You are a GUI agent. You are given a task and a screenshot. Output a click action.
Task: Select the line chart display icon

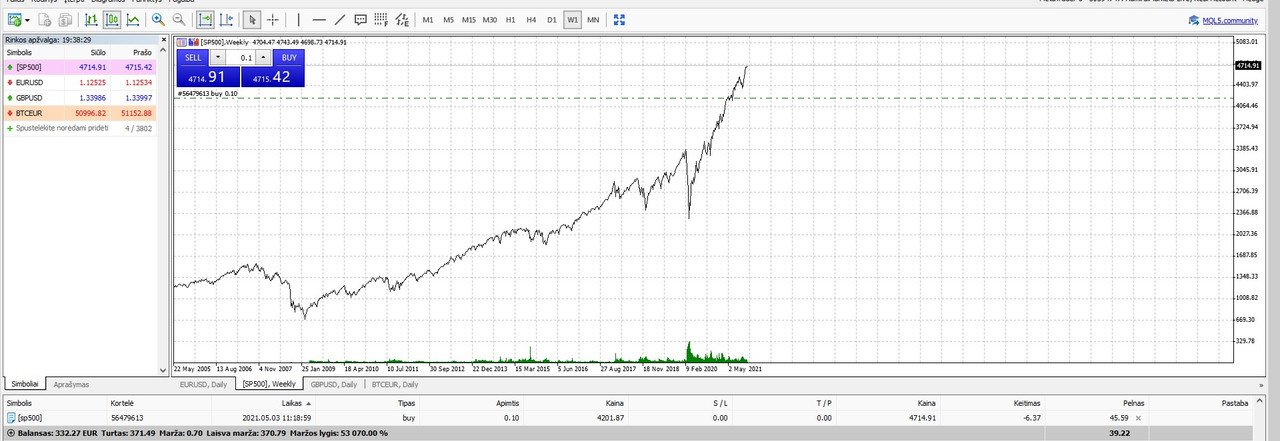coord(133,20)
